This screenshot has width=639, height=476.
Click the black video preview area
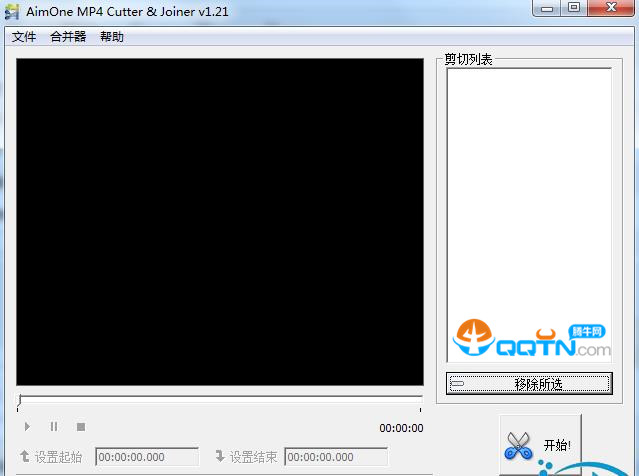tap(220, 221)
